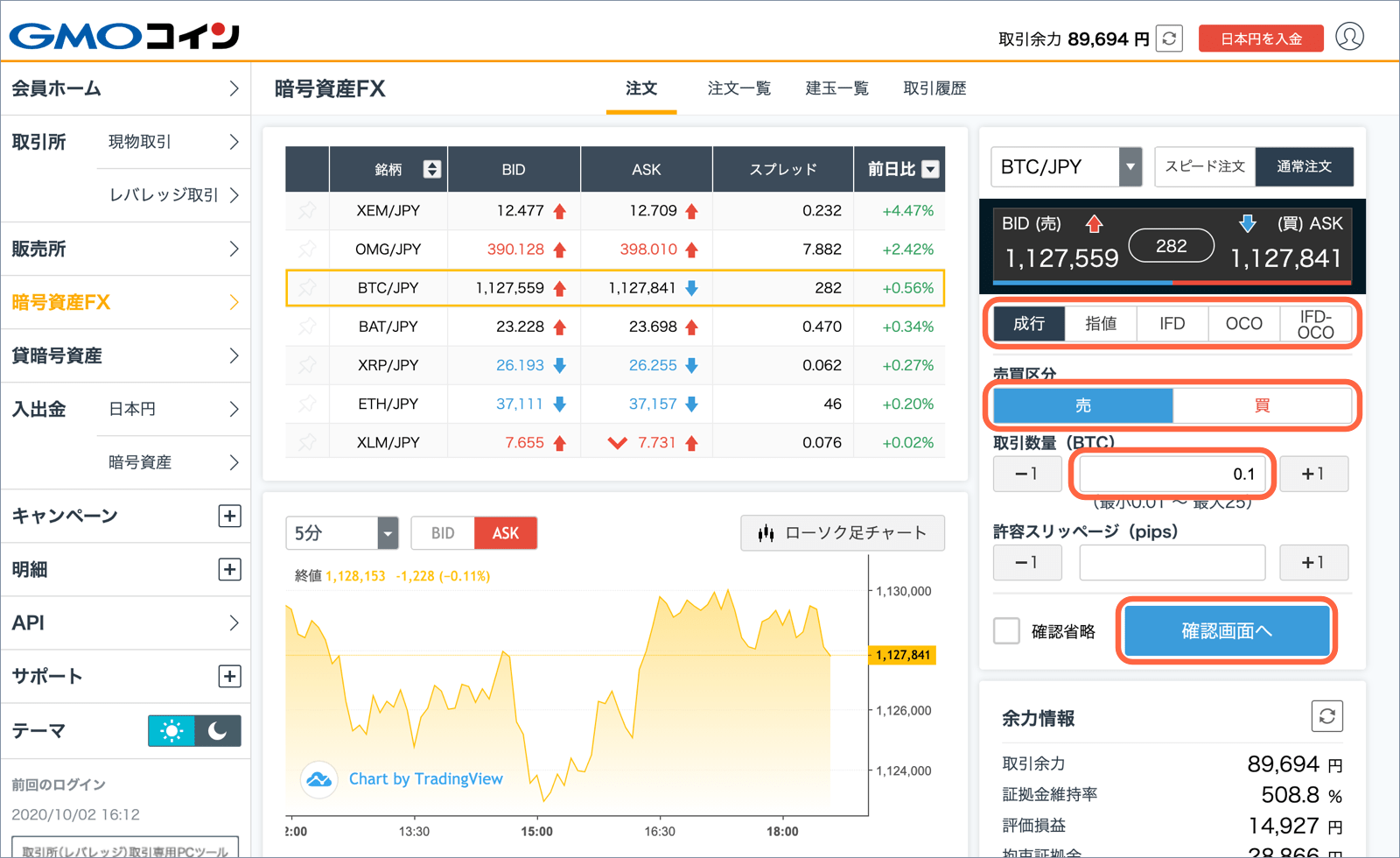Open 暗号資産FX in the sidebar
Screen dimensions: 1400x858
(x=125, y=302)
